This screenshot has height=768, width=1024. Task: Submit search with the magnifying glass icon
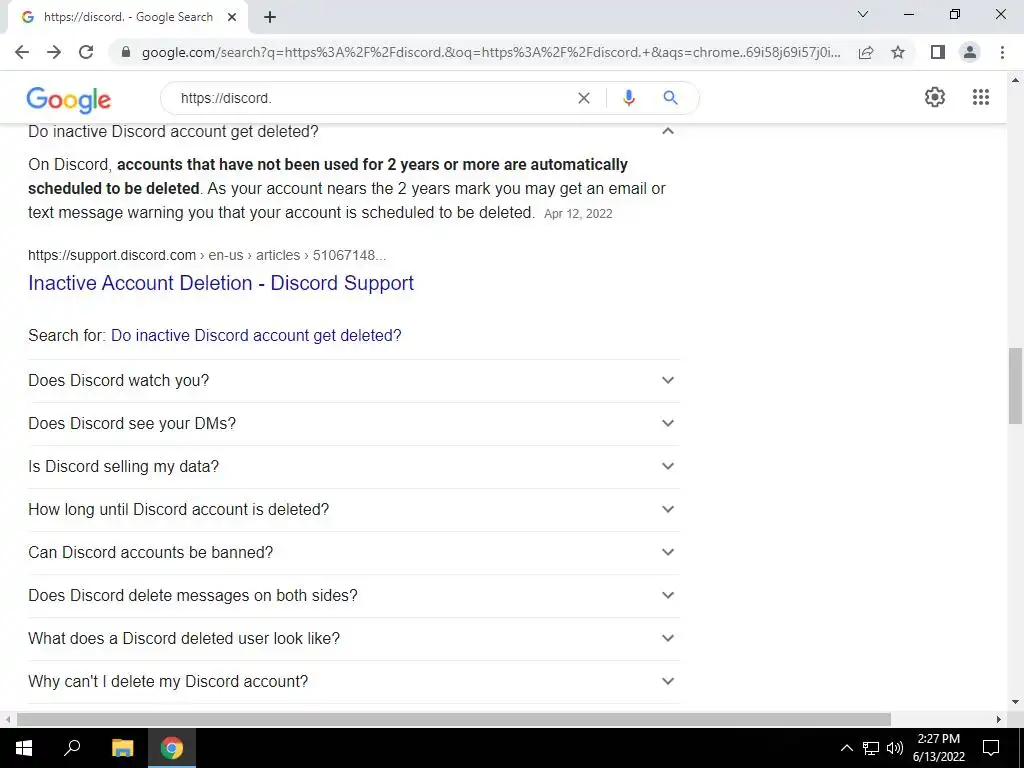pyautogui.click(x=671, y=98)
